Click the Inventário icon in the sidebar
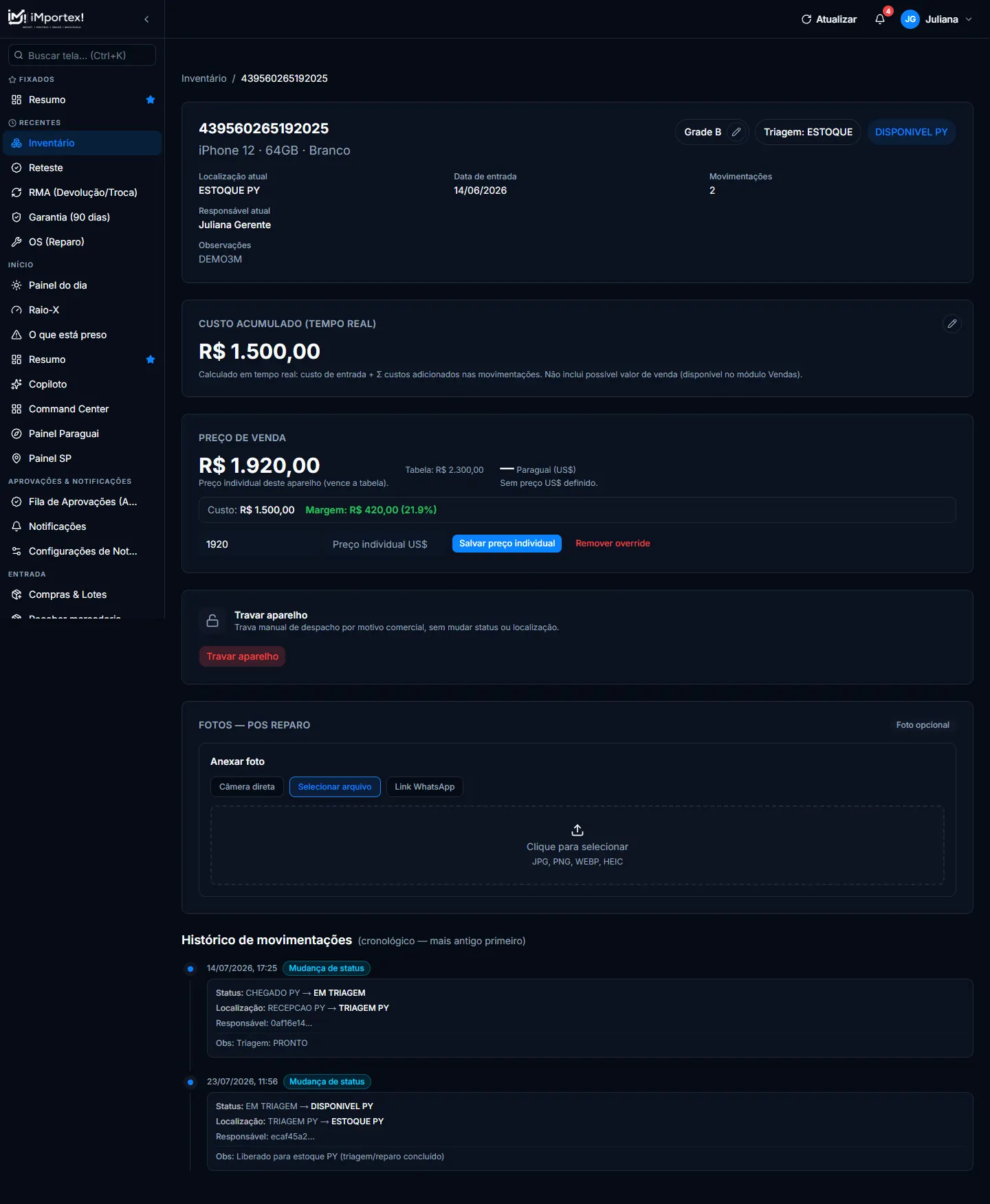The width and height of the screenshot is (990, 1204). point(16,143)
